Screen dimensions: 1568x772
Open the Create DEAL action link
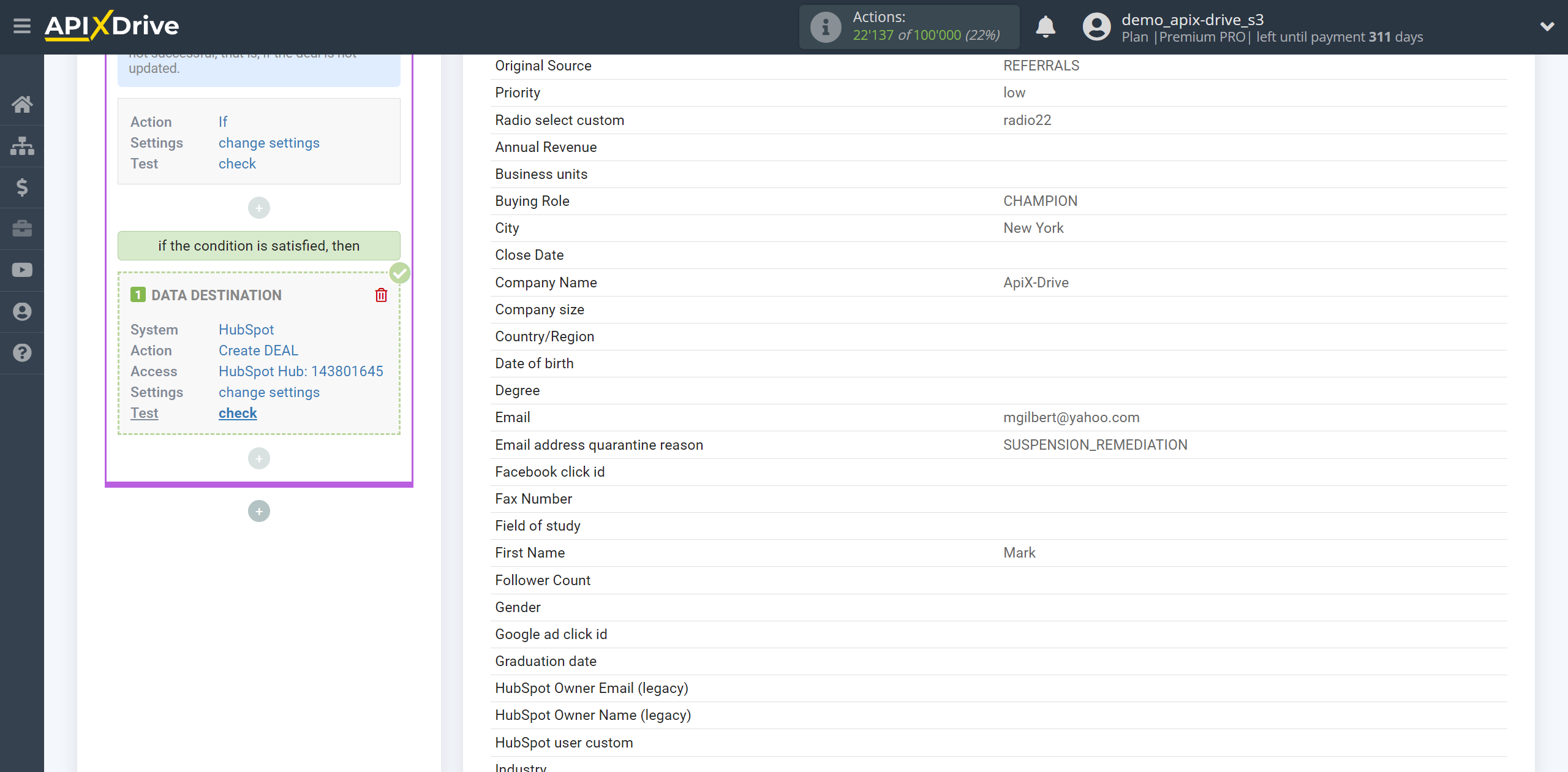coord(258,350)
